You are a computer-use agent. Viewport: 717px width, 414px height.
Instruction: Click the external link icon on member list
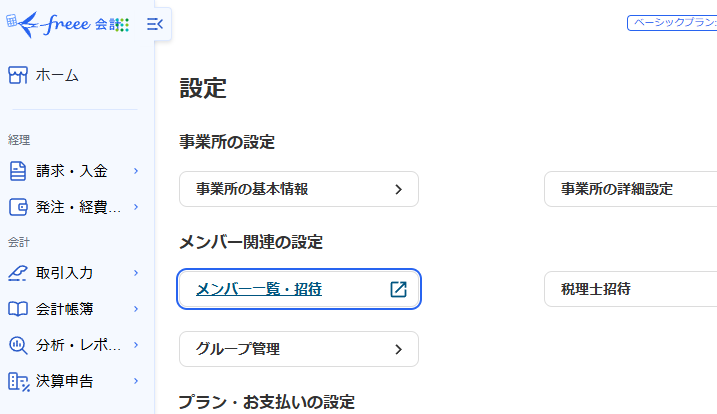(x=398, y=289)
